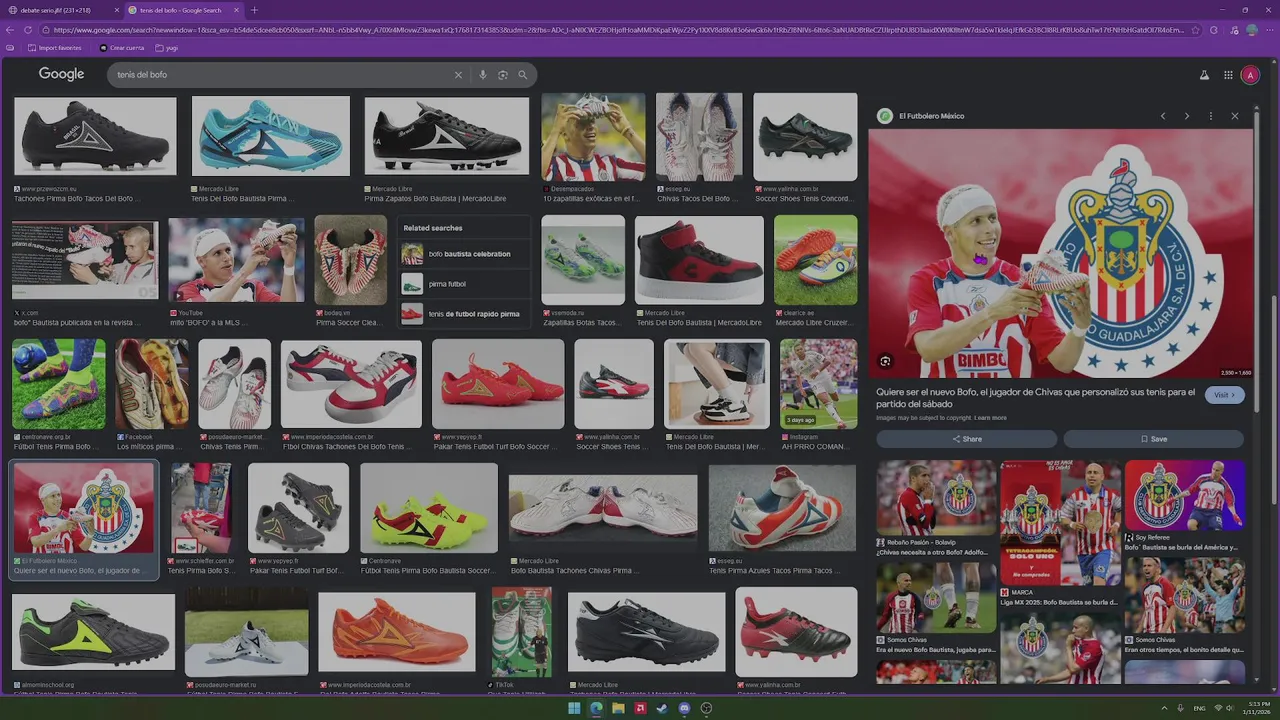This screenshot has height=720, width=1280.
Task: Clear the search box with X
Action: 459,75
